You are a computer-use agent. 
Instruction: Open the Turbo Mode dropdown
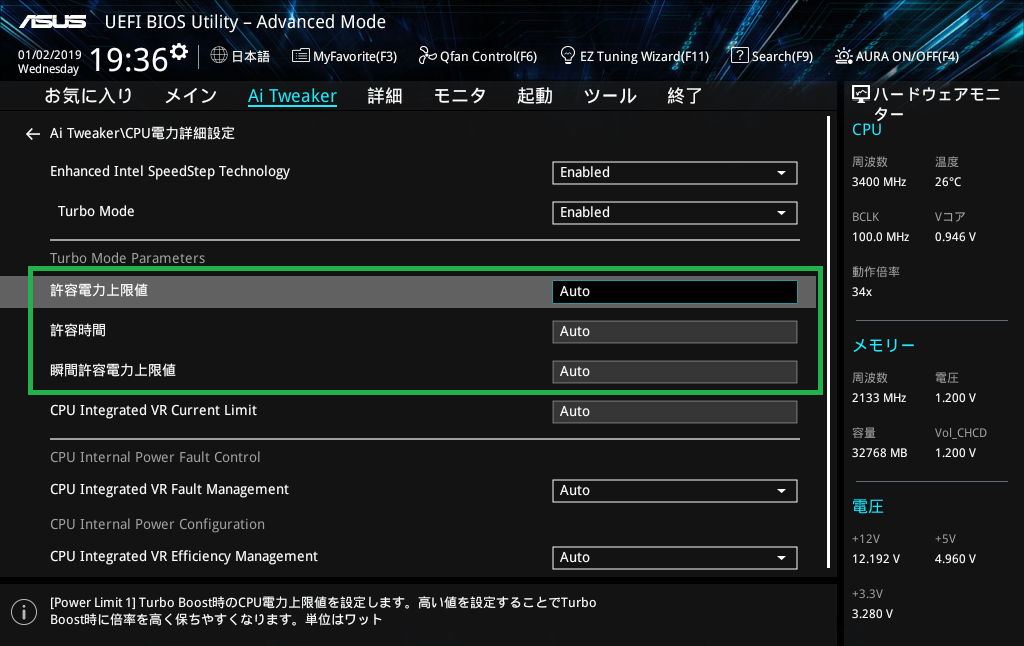pos(675,213)
